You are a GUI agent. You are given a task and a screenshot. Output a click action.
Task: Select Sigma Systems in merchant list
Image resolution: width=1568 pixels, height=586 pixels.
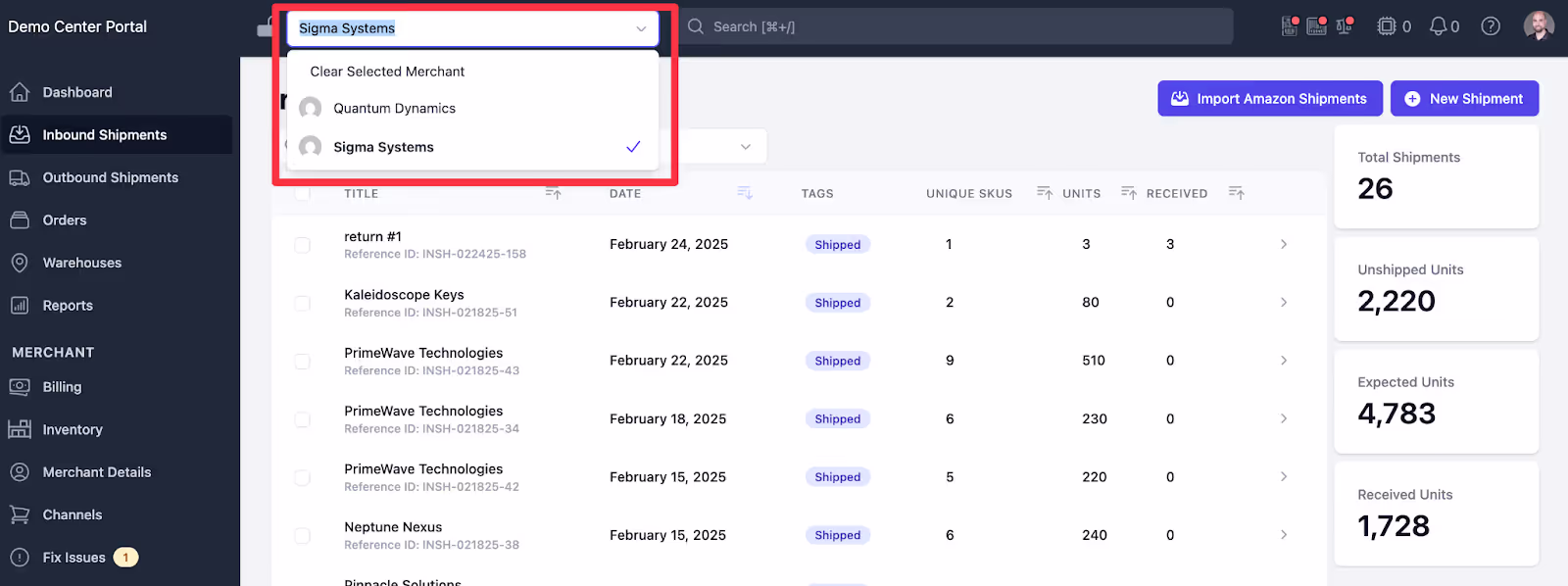click(x=472, y=147)
